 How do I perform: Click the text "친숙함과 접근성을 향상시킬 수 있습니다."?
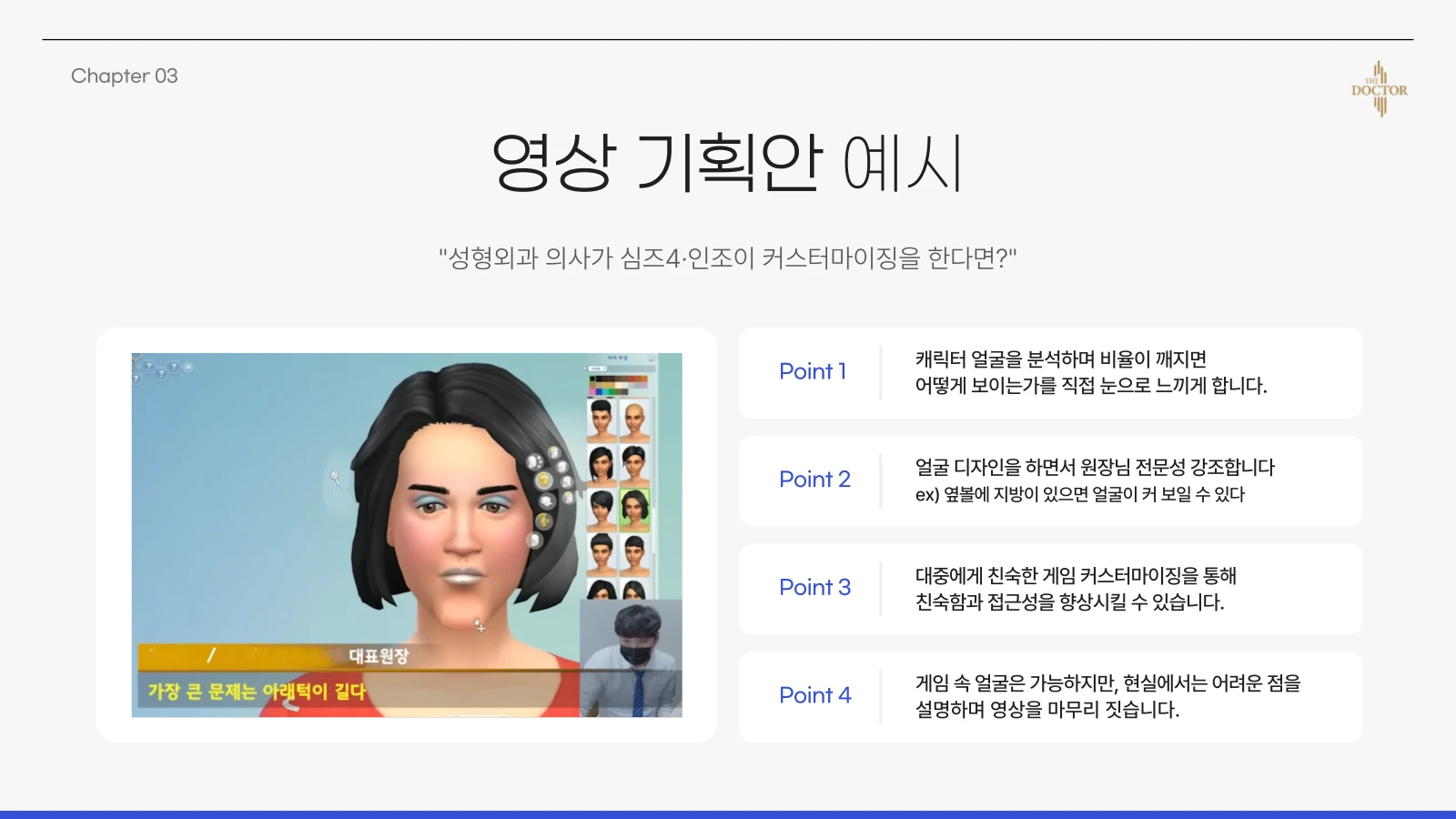pyautogui.click(x=1070, y=602)
